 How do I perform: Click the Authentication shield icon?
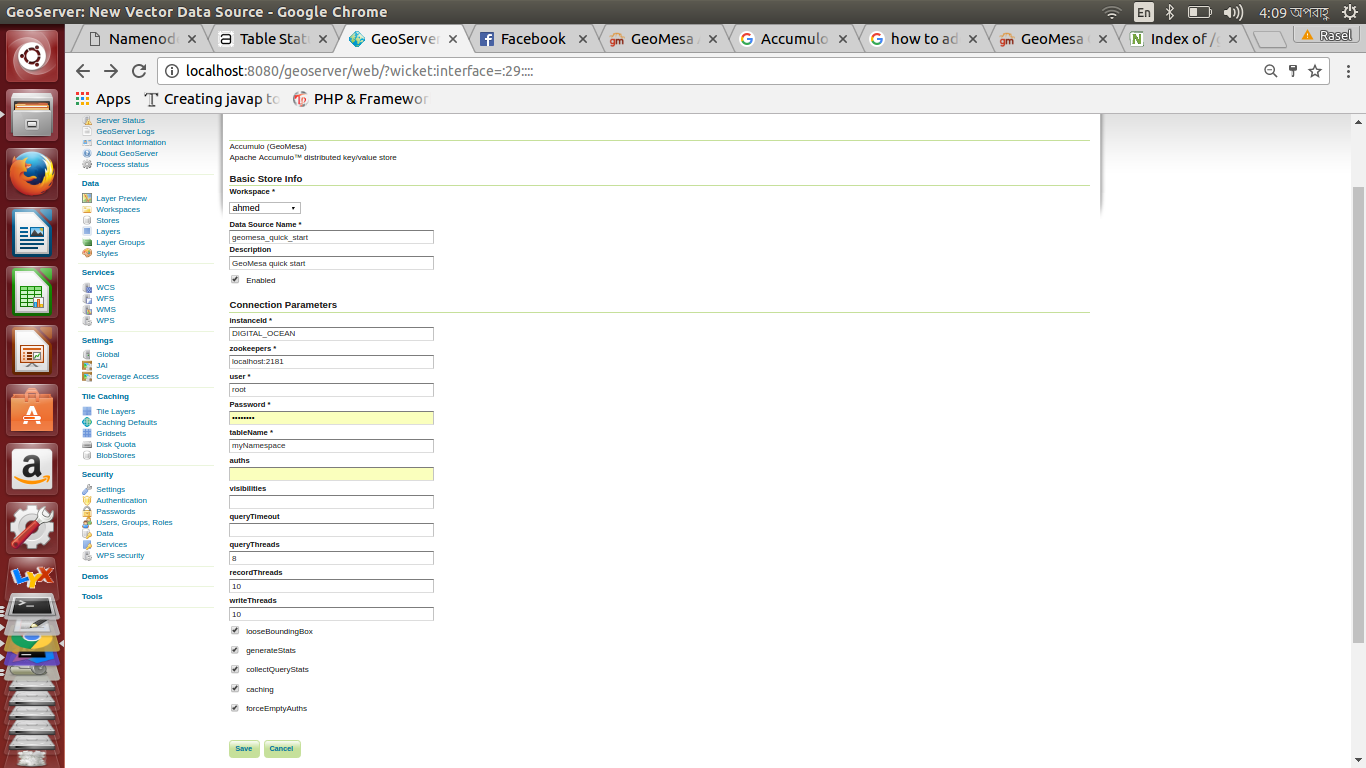[x=87, y=501]
